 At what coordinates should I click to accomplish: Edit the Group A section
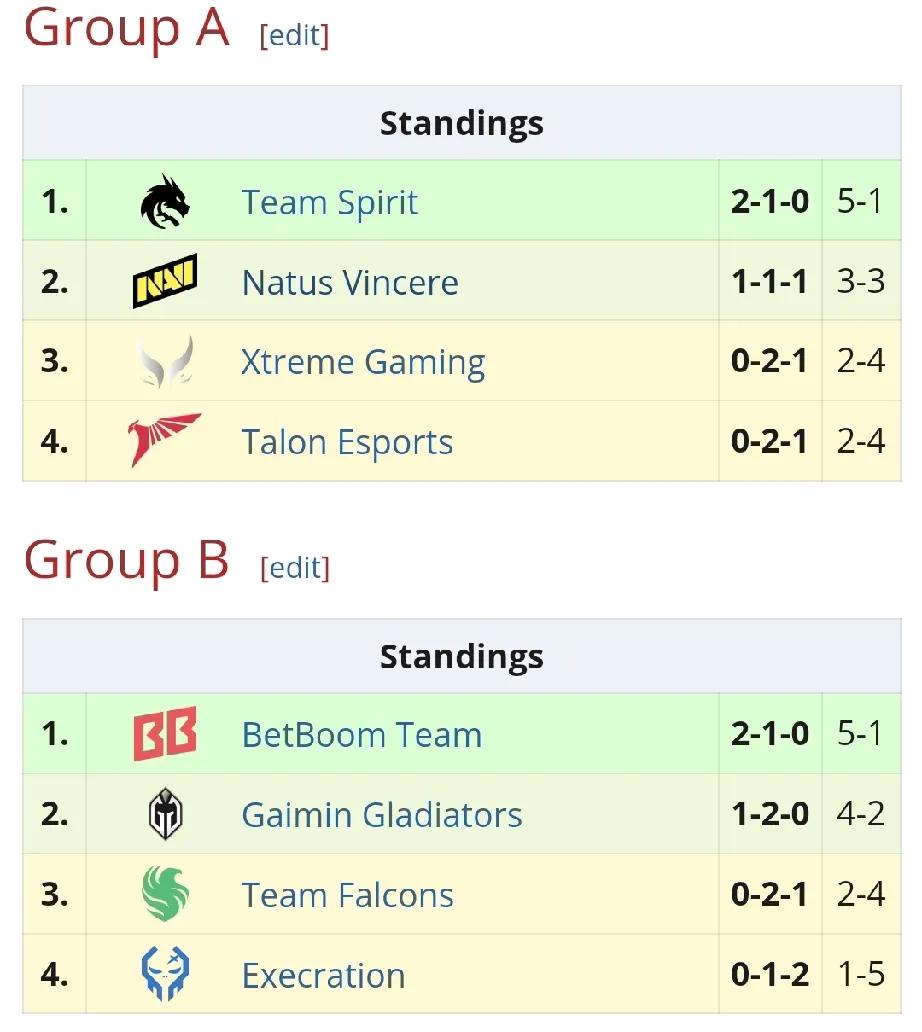tap(294, 36)
